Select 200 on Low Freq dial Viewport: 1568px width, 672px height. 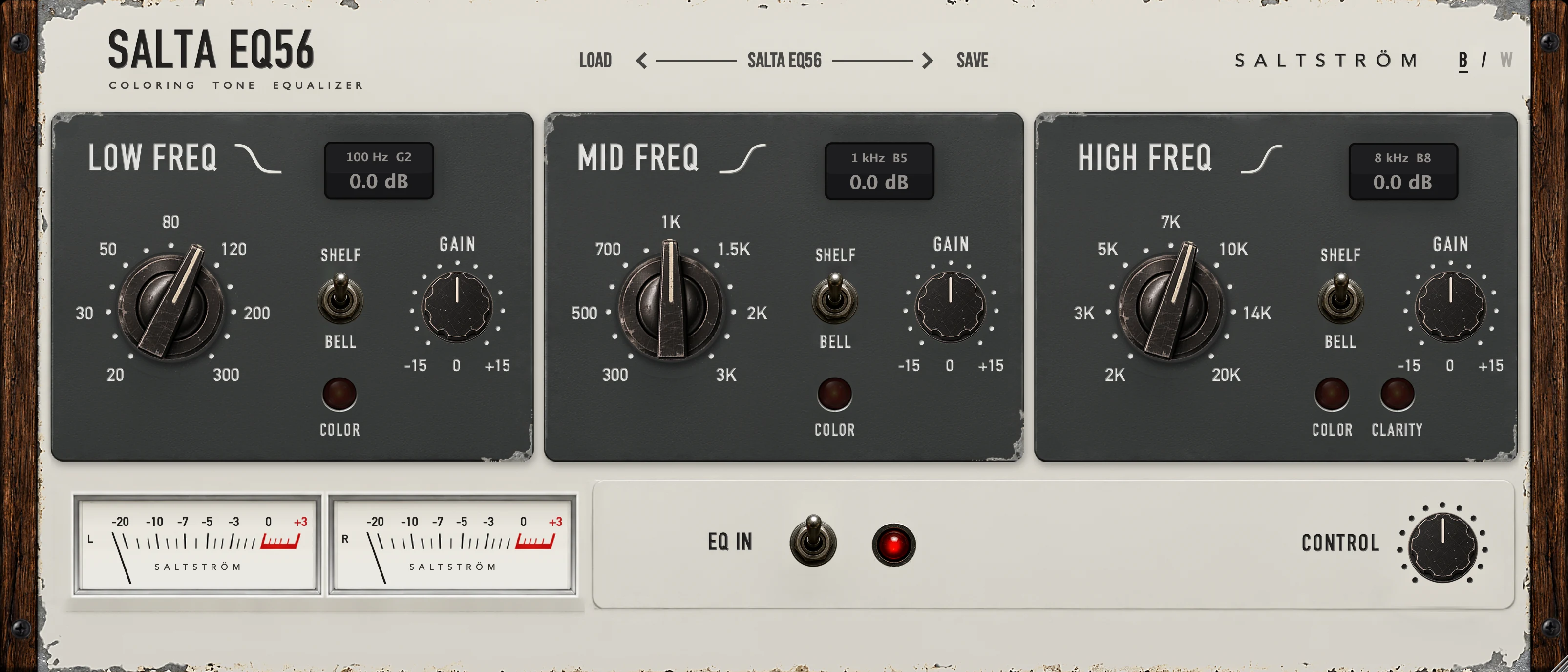click(257, 314)
